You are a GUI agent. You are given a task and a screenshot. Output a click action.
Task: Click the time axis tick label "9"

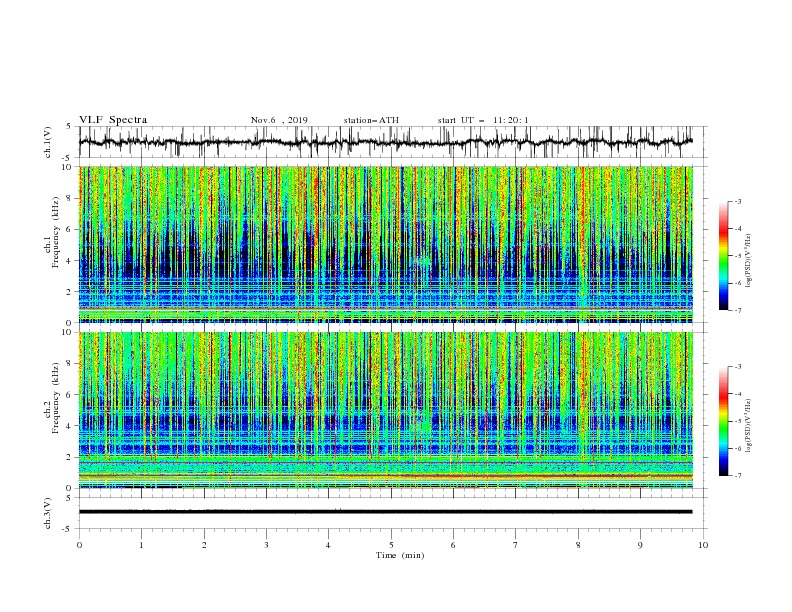coord(640,545)
